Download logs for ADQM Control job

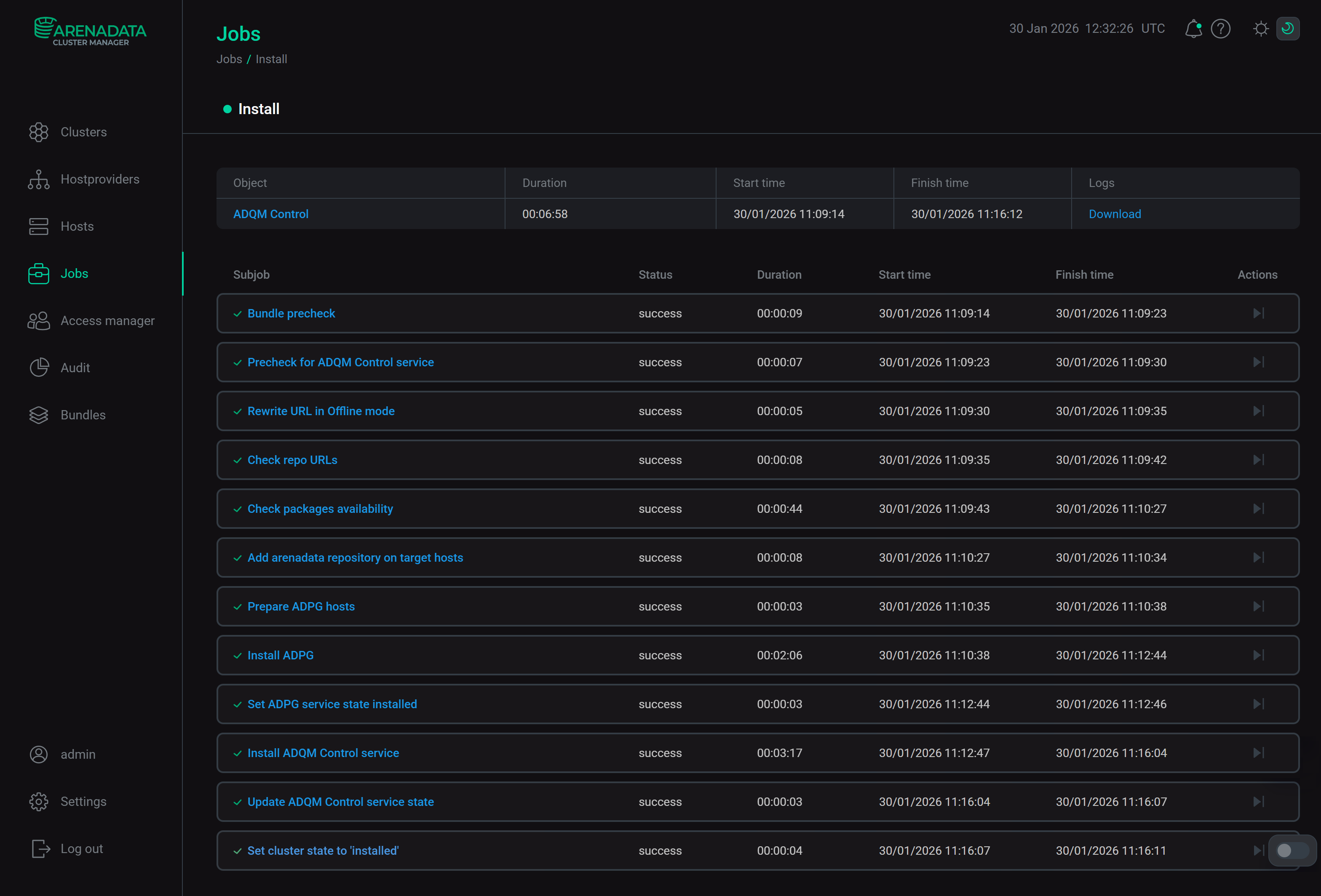1114,213
